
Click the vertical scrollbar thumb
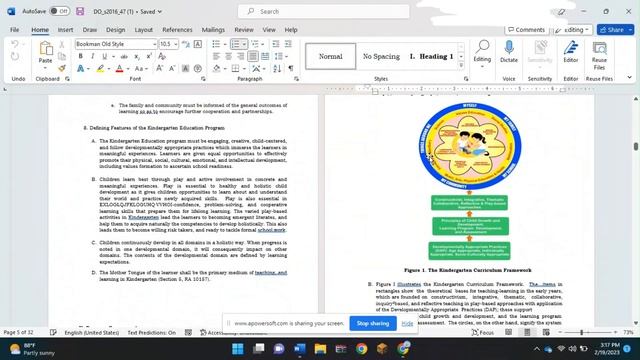[x=636, y=146]
